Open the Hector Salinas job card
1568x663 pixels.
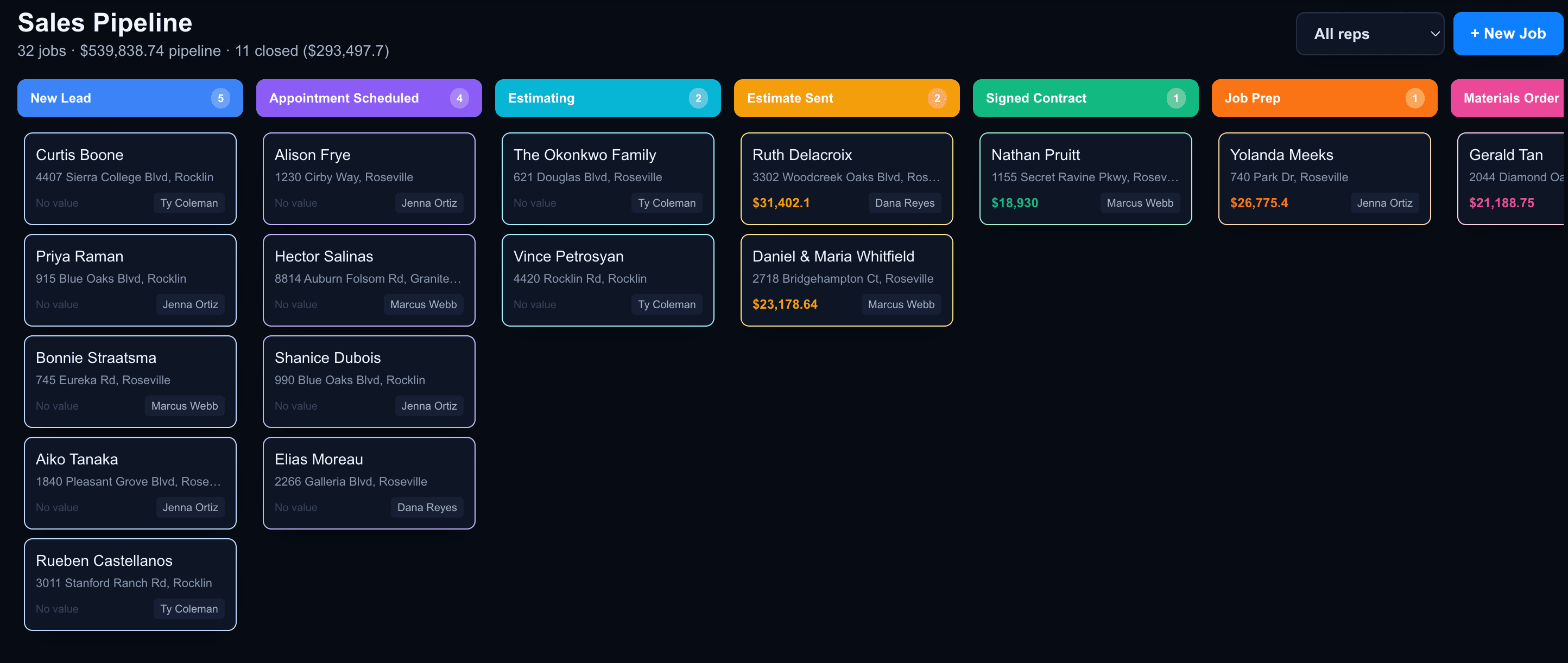point(369,280)
